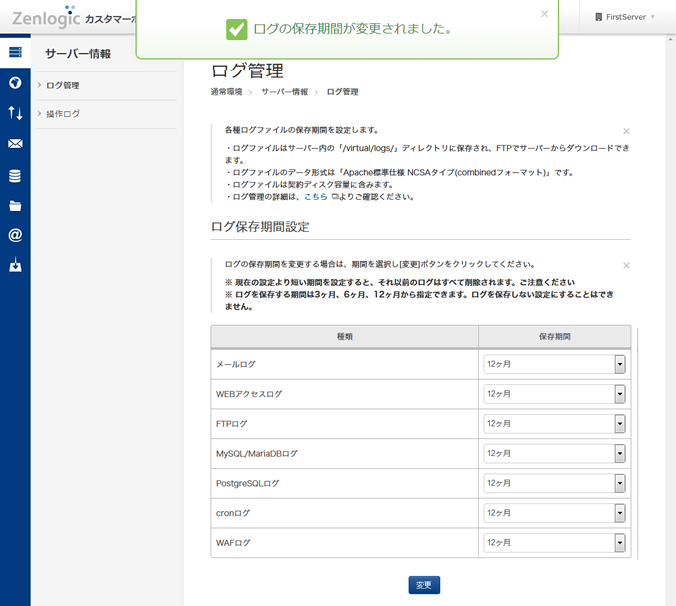The height and width of the screenshot is (606, 676).
Task: Open the メールログ retention period dropdown
Action: tap(555, 365)
